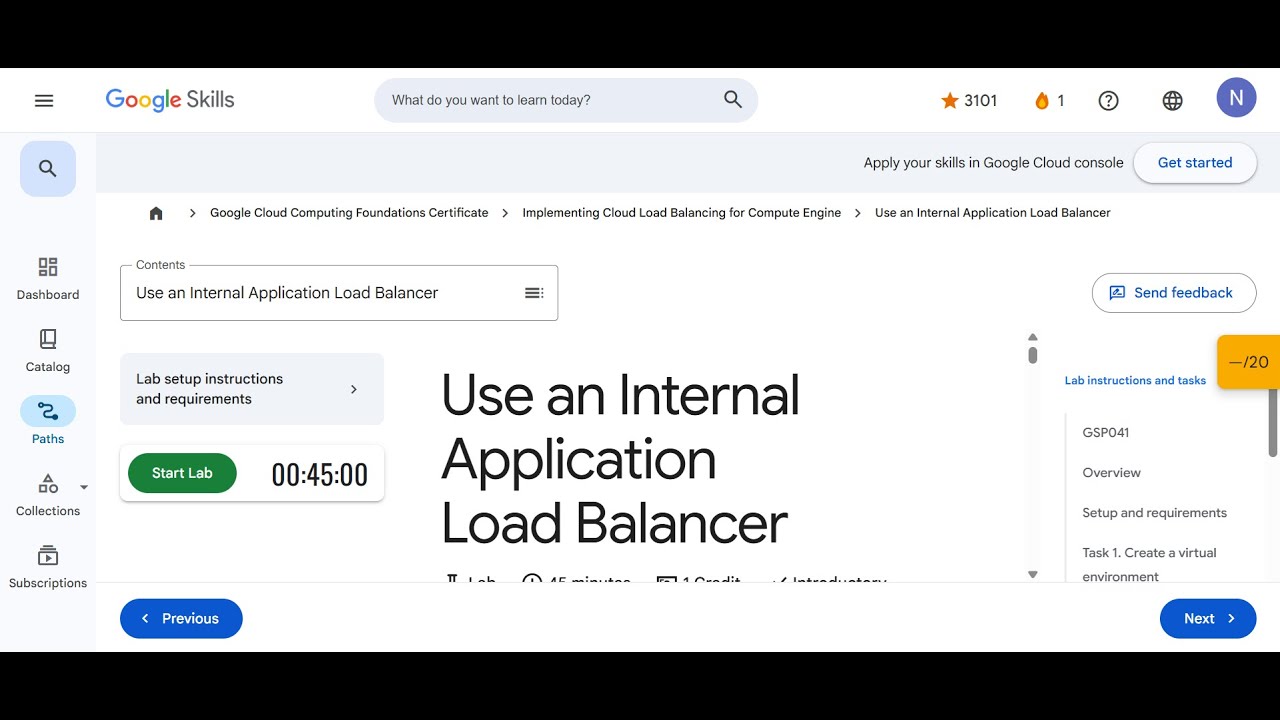Open Collections in the sidebar

pyautogui.click(x=48, y=495)
